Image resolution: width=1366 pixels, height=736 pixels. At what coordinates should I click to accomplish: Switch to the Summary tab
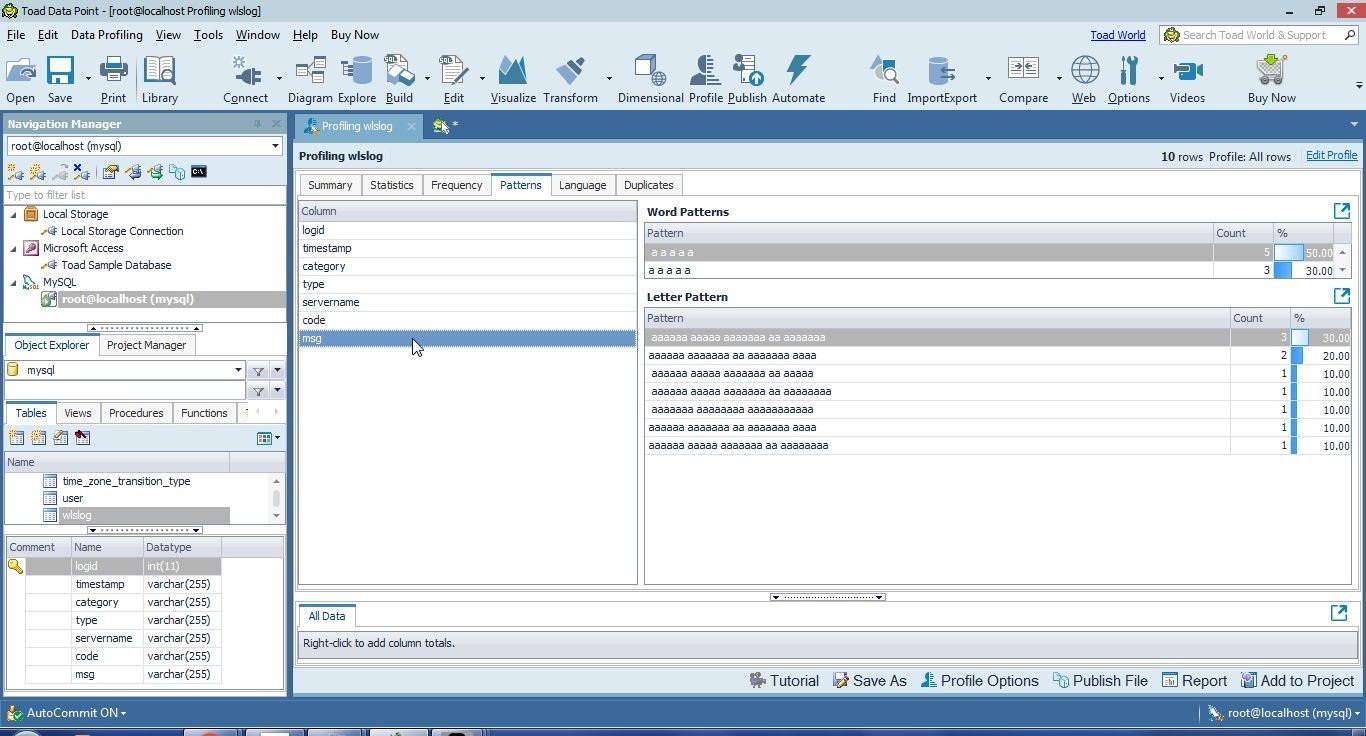330,185
